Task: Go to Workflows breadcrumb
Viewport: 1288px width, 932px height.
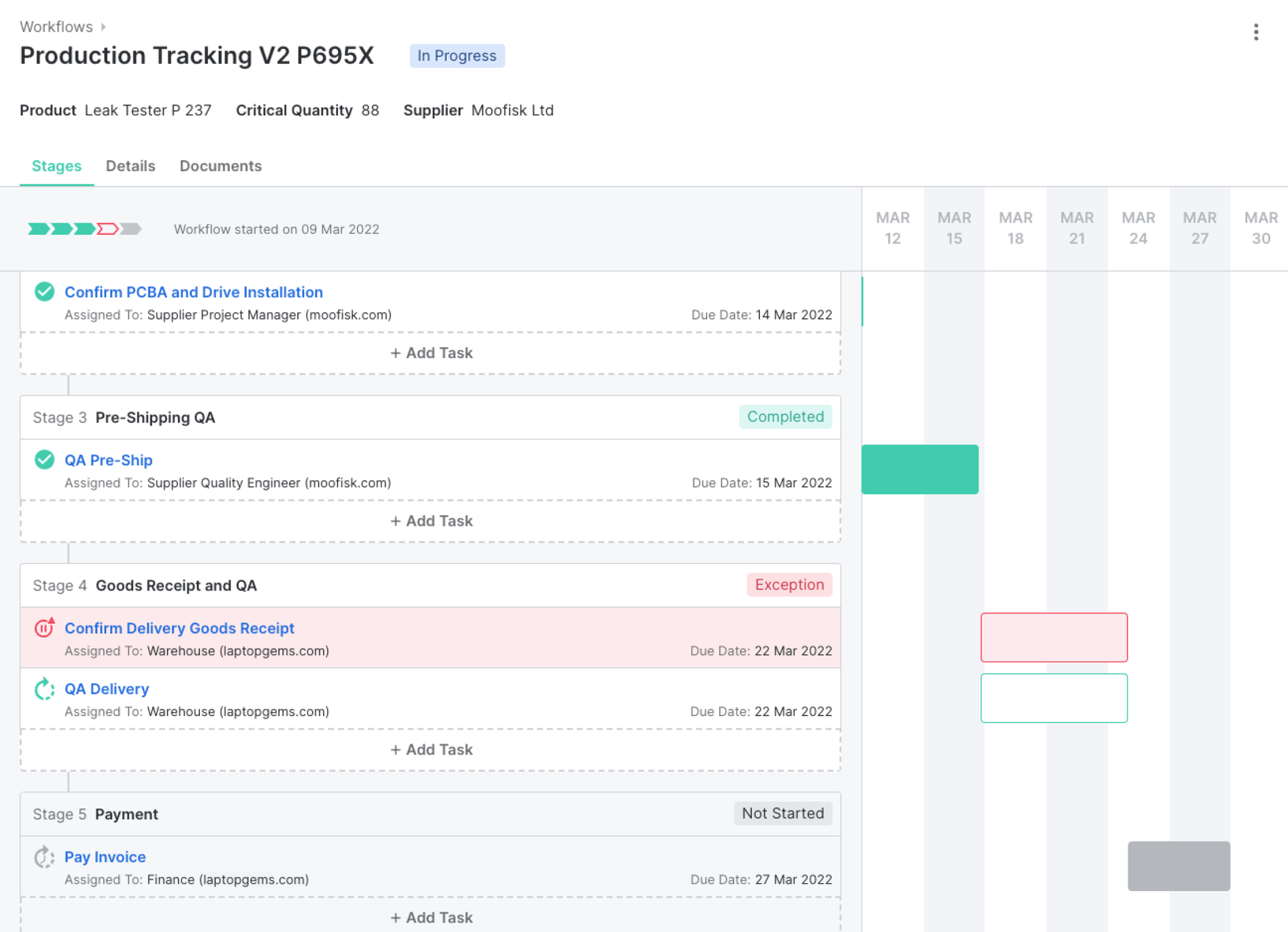Action: coord(56,27)
